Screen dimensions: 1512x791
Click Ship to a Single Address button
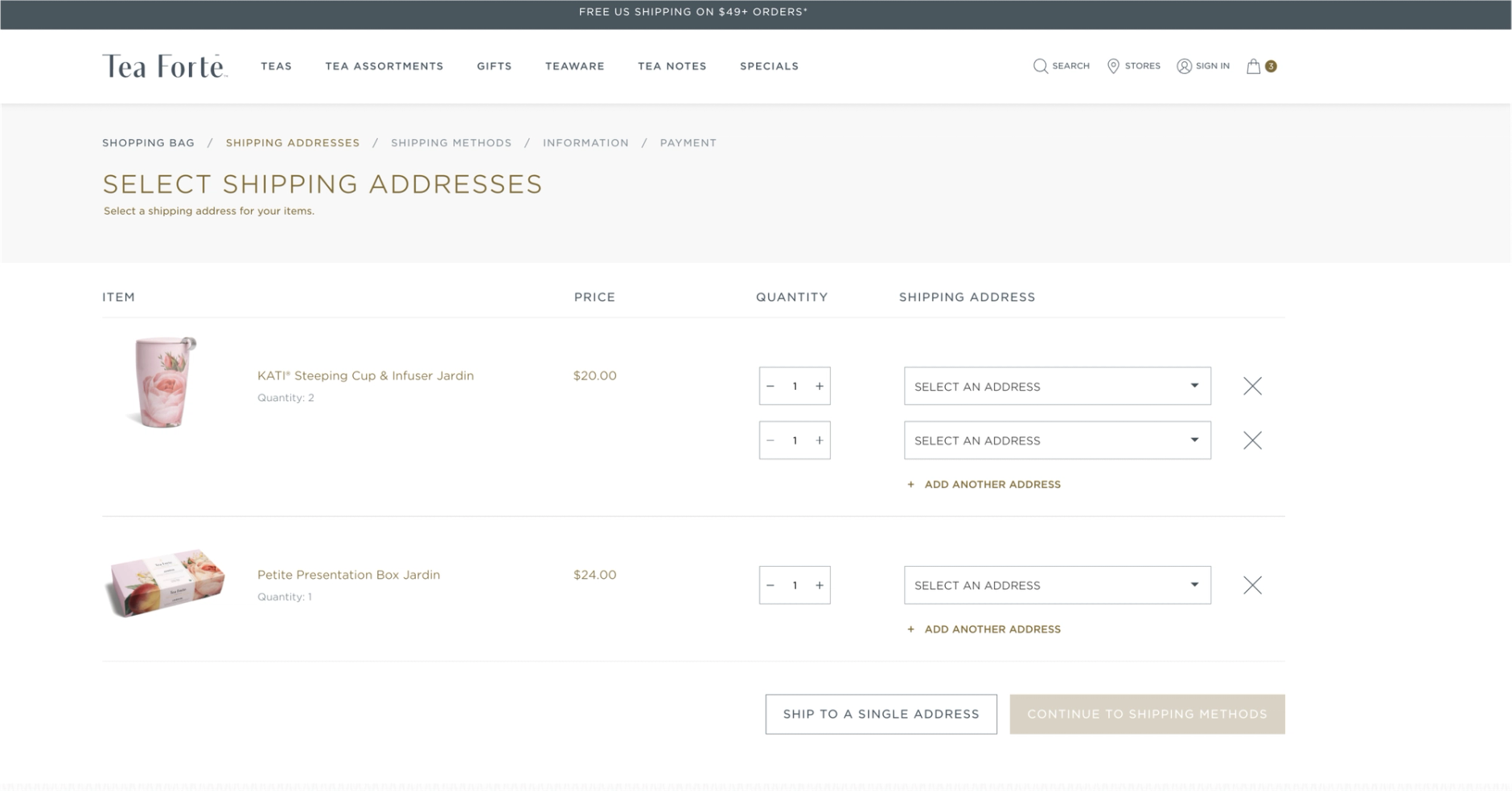[x=881, y=714]
